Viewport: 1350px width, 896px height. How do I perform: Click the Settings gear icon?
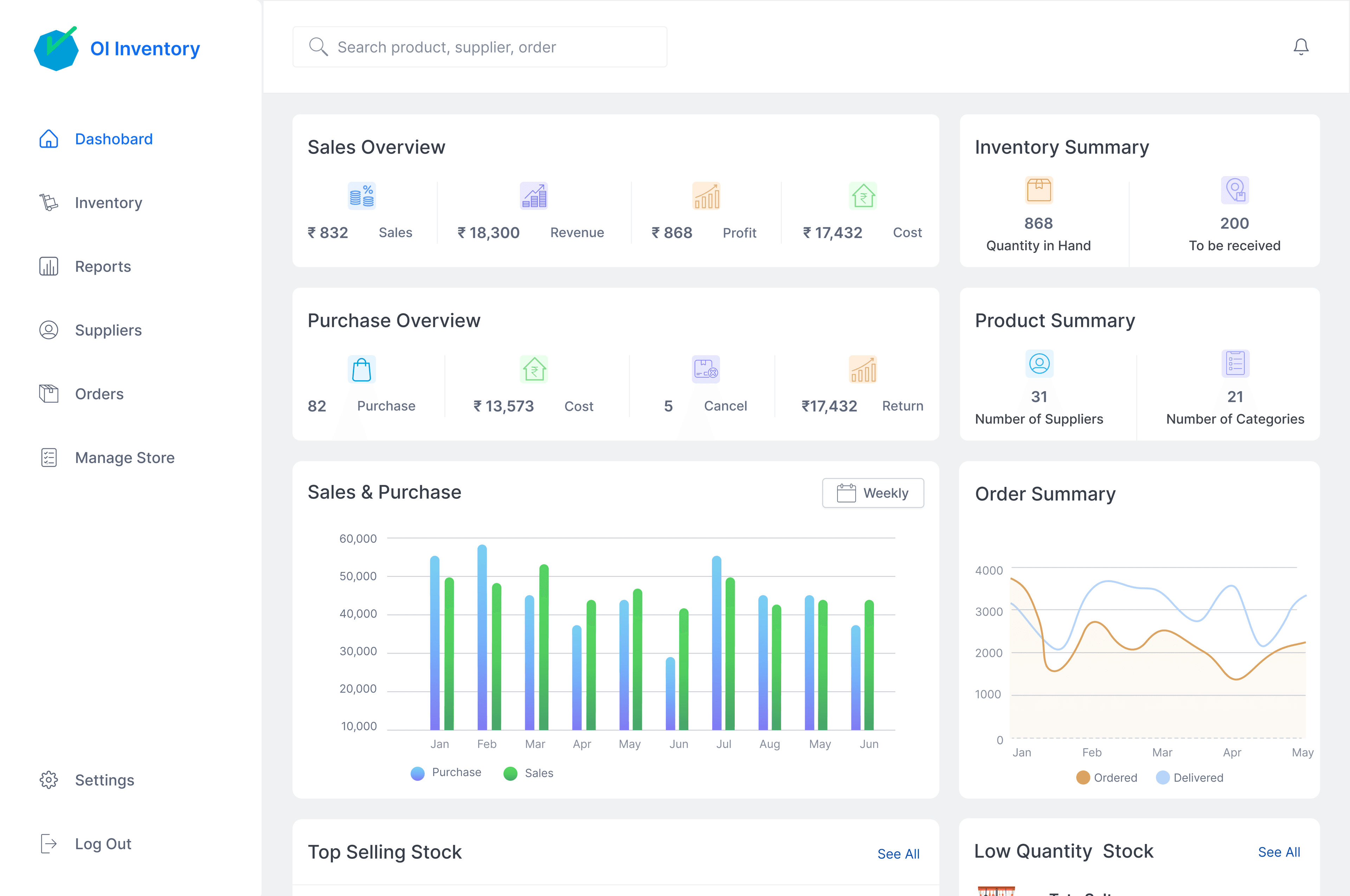[x=49, y=780]
